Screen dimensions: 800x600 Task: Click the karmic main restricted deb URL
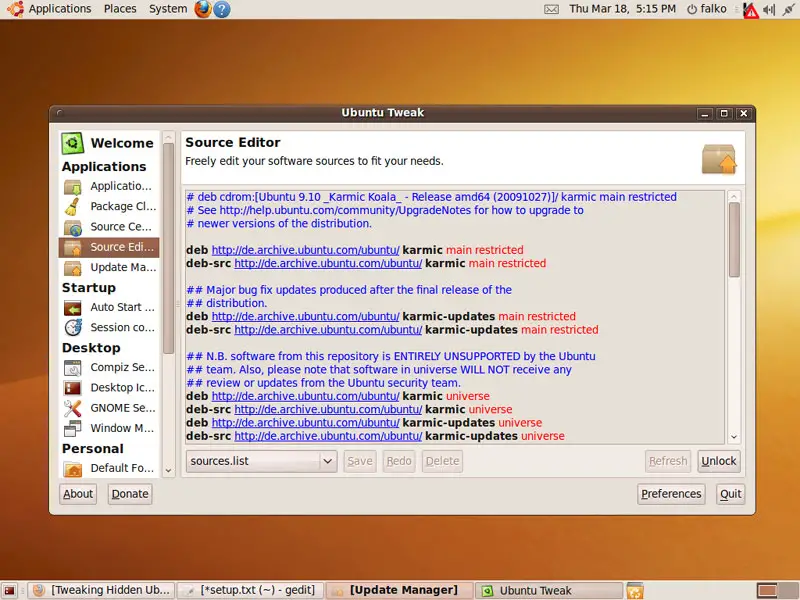tap(305, 250)
